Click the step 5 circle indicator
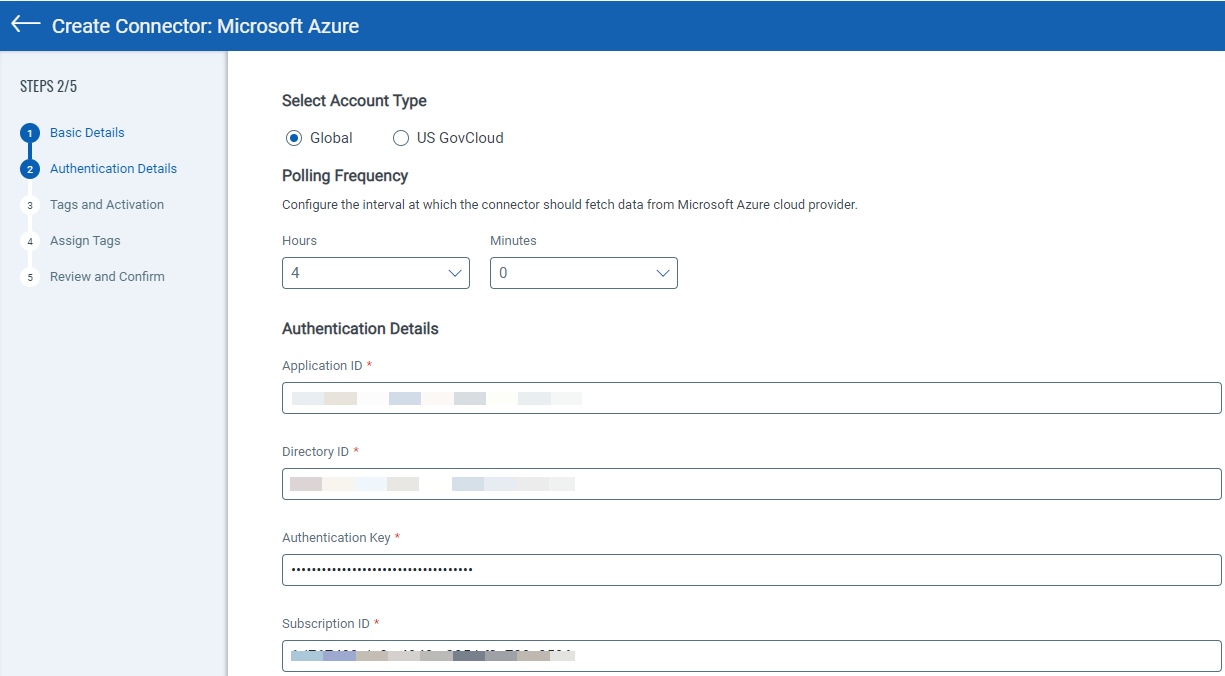 pos(29,276)
